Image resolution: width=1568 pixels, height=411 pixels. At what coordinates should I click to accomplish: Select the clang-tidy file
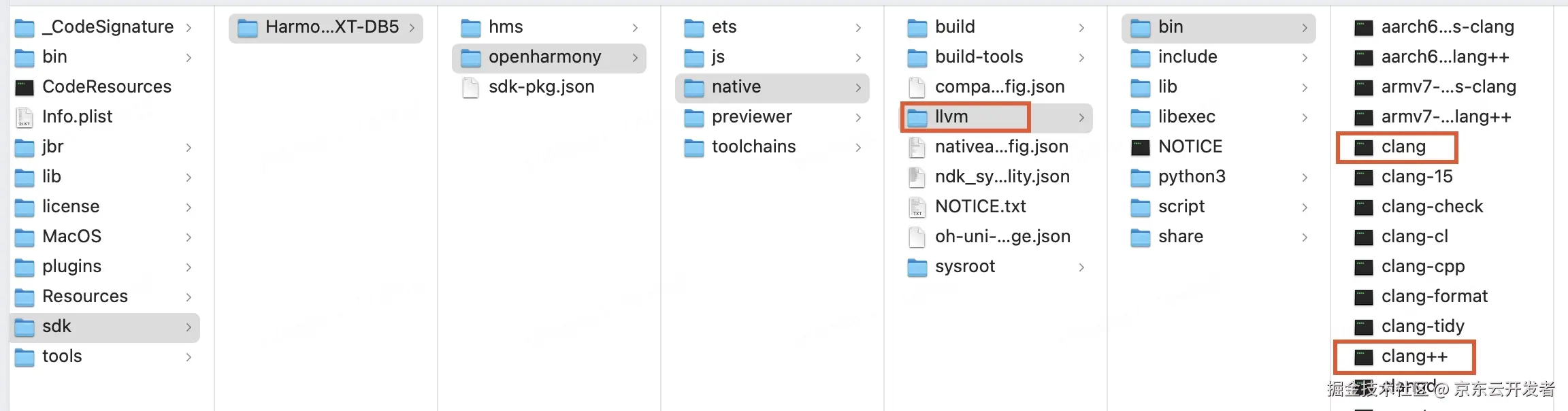click(1422, 327)
